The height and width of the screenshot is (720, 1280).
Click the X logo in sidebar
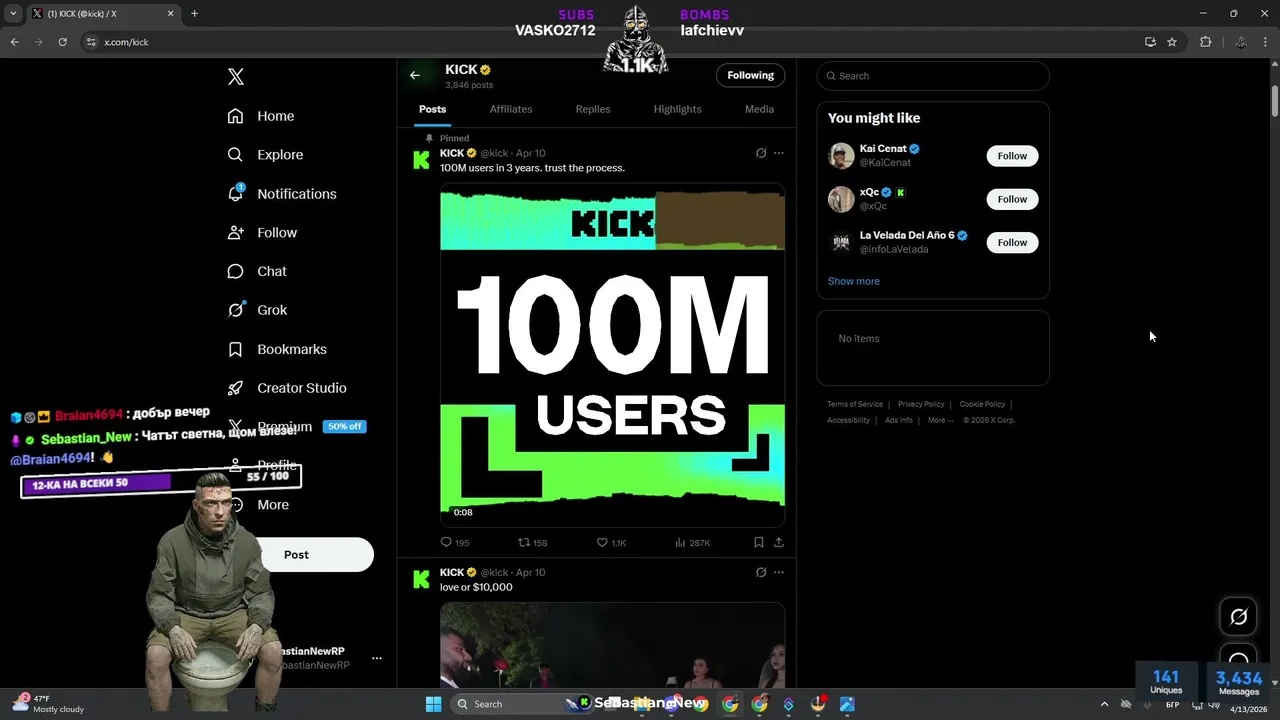point(236,77)
